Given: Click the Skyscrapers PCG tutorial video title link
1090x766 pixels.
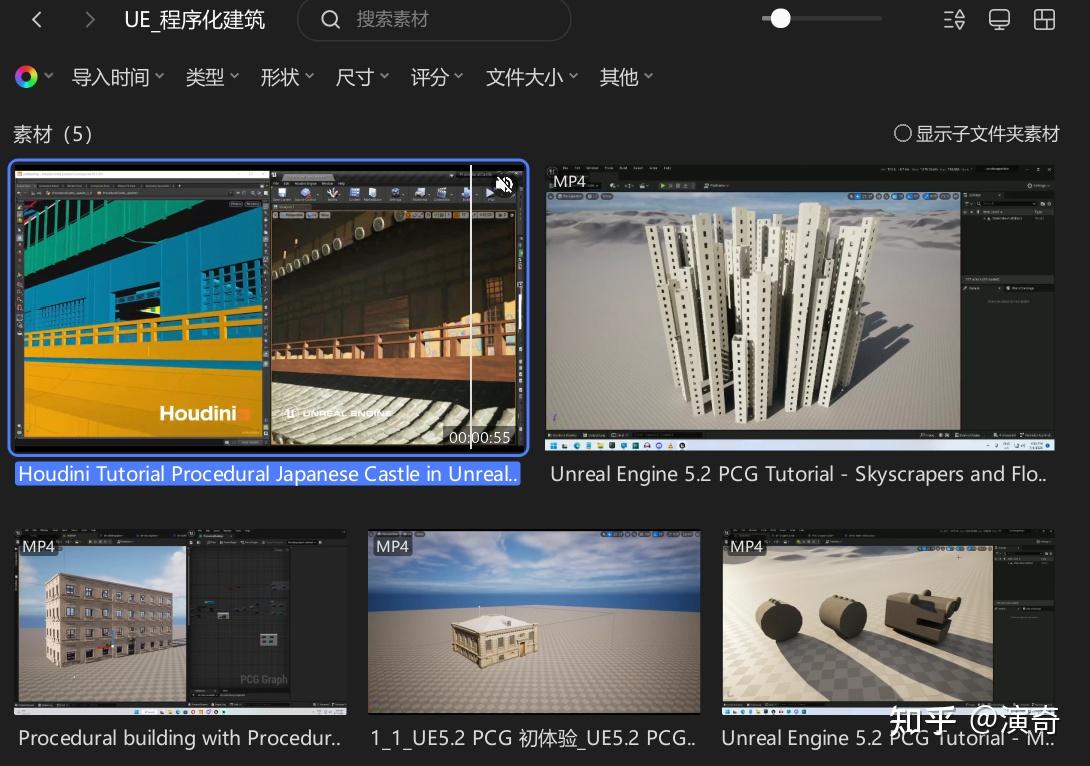Looking at the screenshot, I should tap(798, 474).
